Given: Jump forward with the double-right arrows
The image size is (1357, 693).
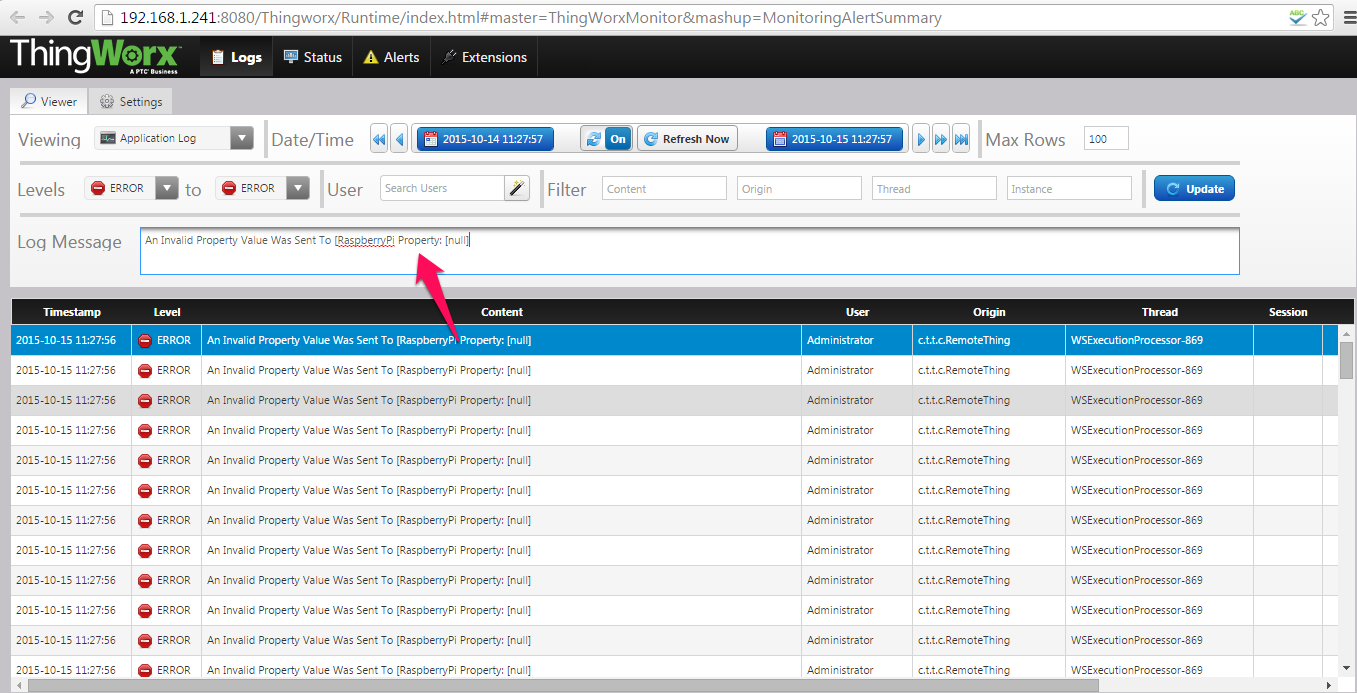Looking at the screenshot, I should (941, 139).
